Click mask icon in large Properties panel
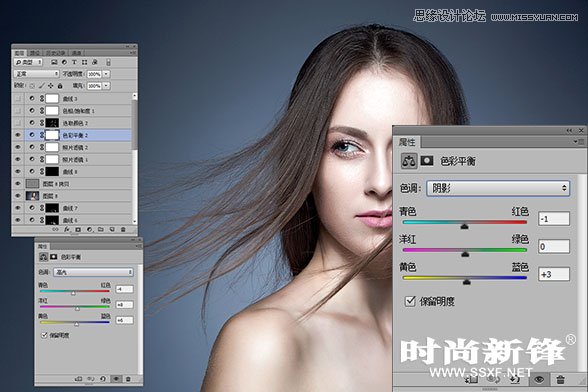 pos(427,161)
